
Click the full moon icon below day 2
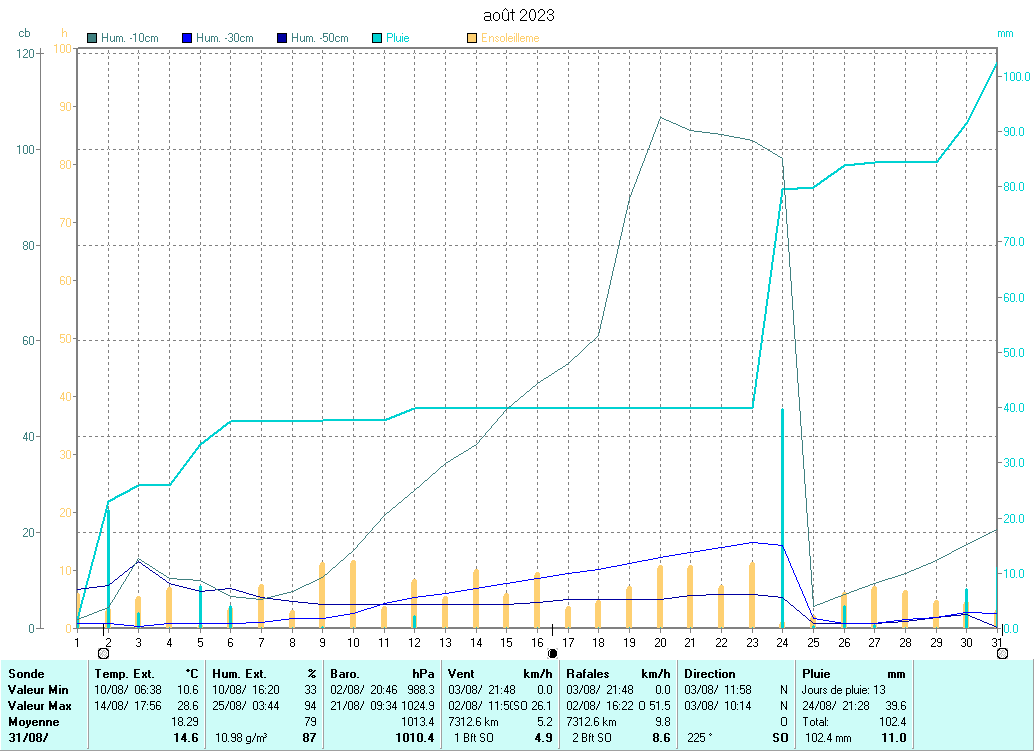pos(103,653)
